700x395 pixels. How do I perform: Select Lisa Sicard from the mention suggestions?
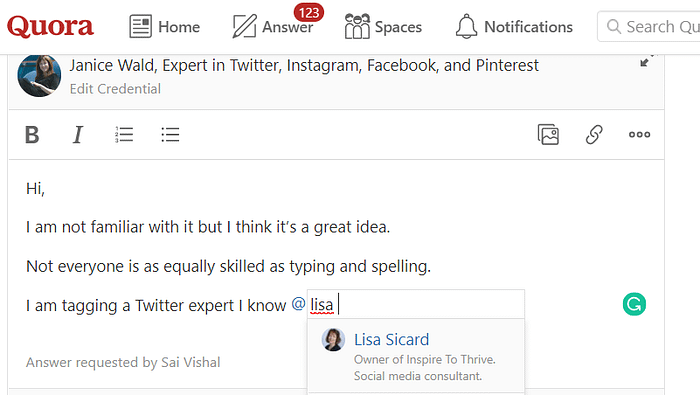point(416,356)
